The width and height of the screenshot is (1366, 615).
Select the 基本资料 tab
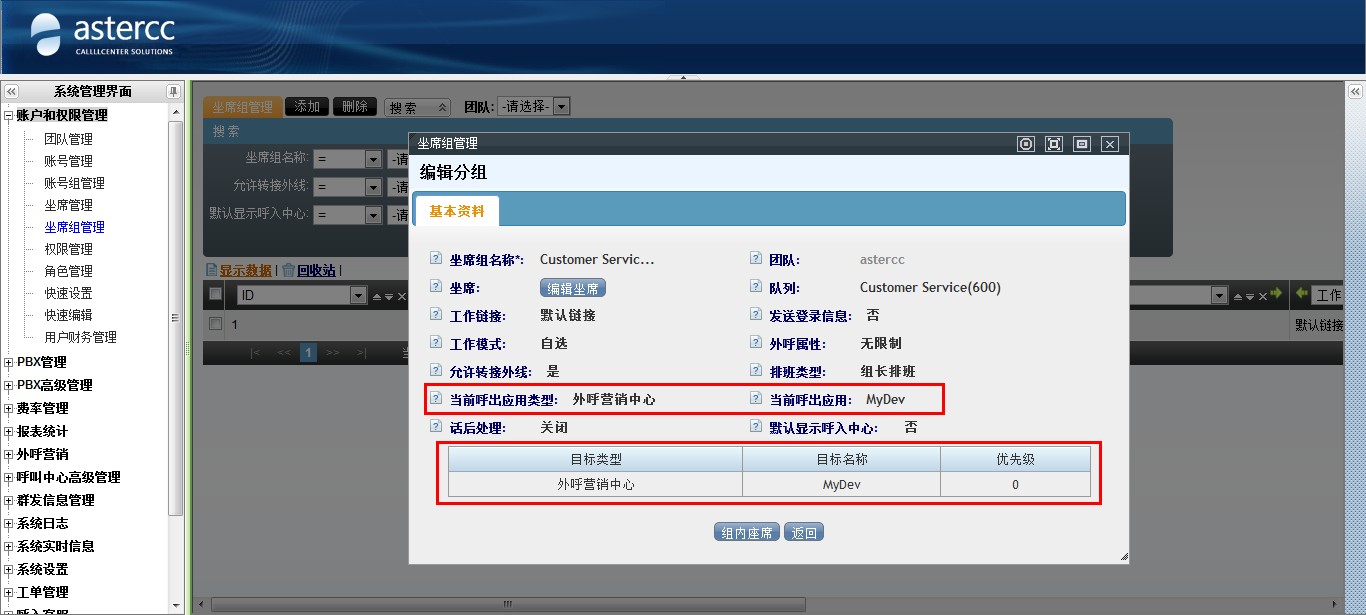(456, 211)
